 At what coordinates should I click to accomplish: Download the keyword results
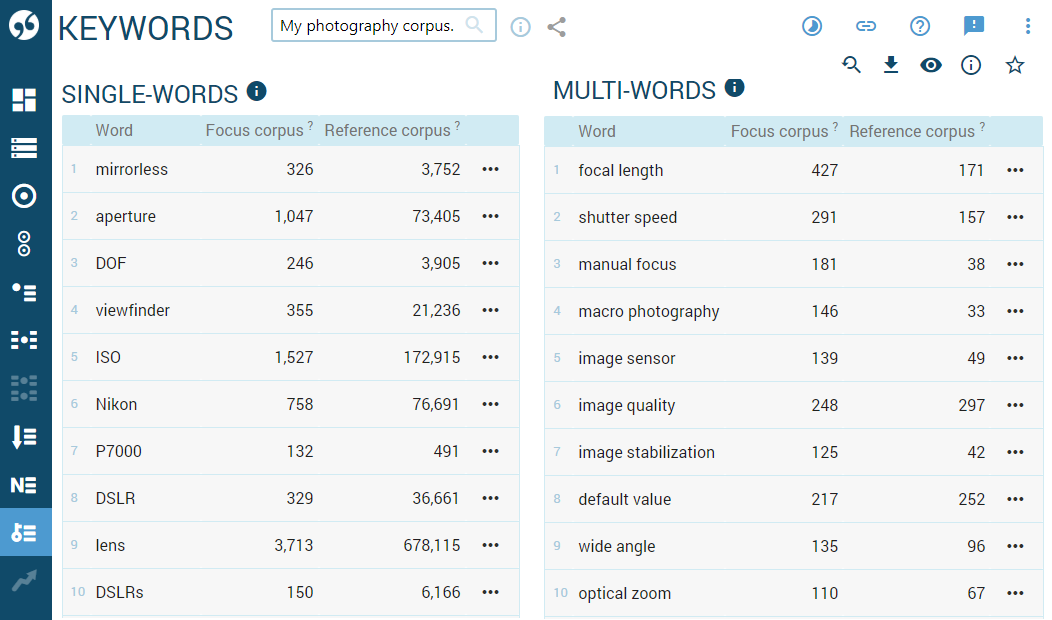coord(891,64)
